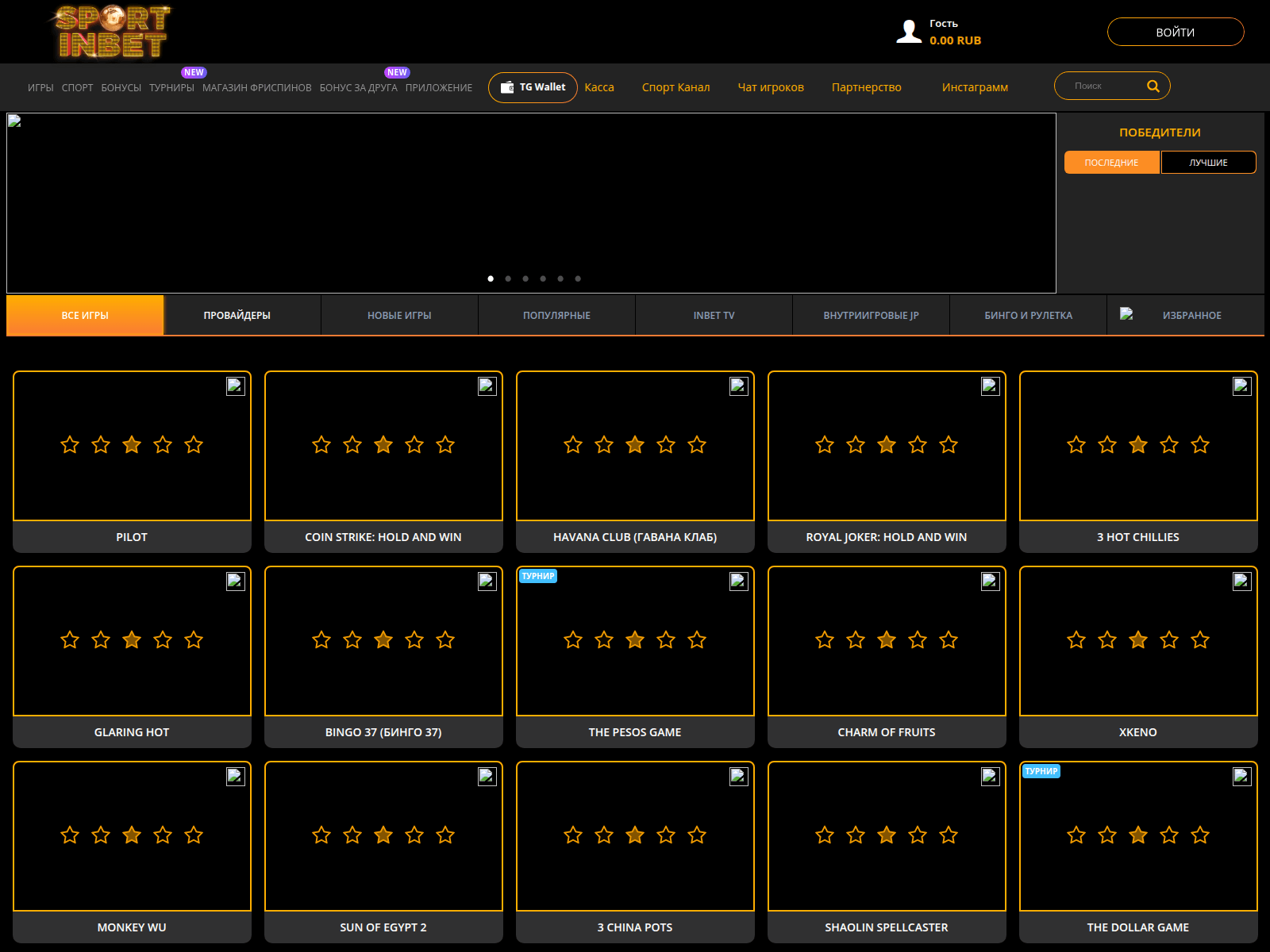Open the INBET TV tab
The width and height of the screenshot is (1270, 952).
[713, 314]
